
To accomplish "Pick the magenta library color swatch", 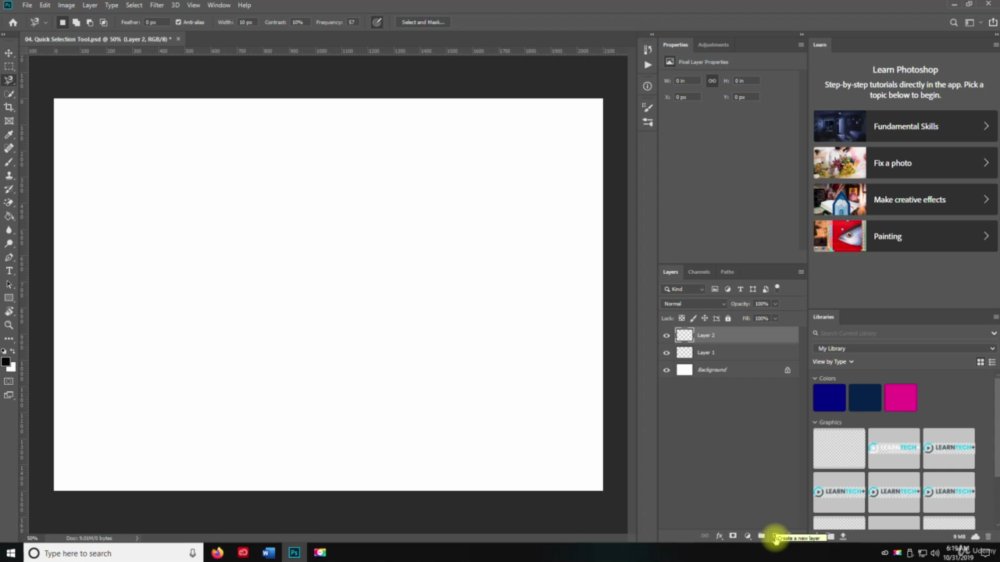I will (x=901, y=397).
